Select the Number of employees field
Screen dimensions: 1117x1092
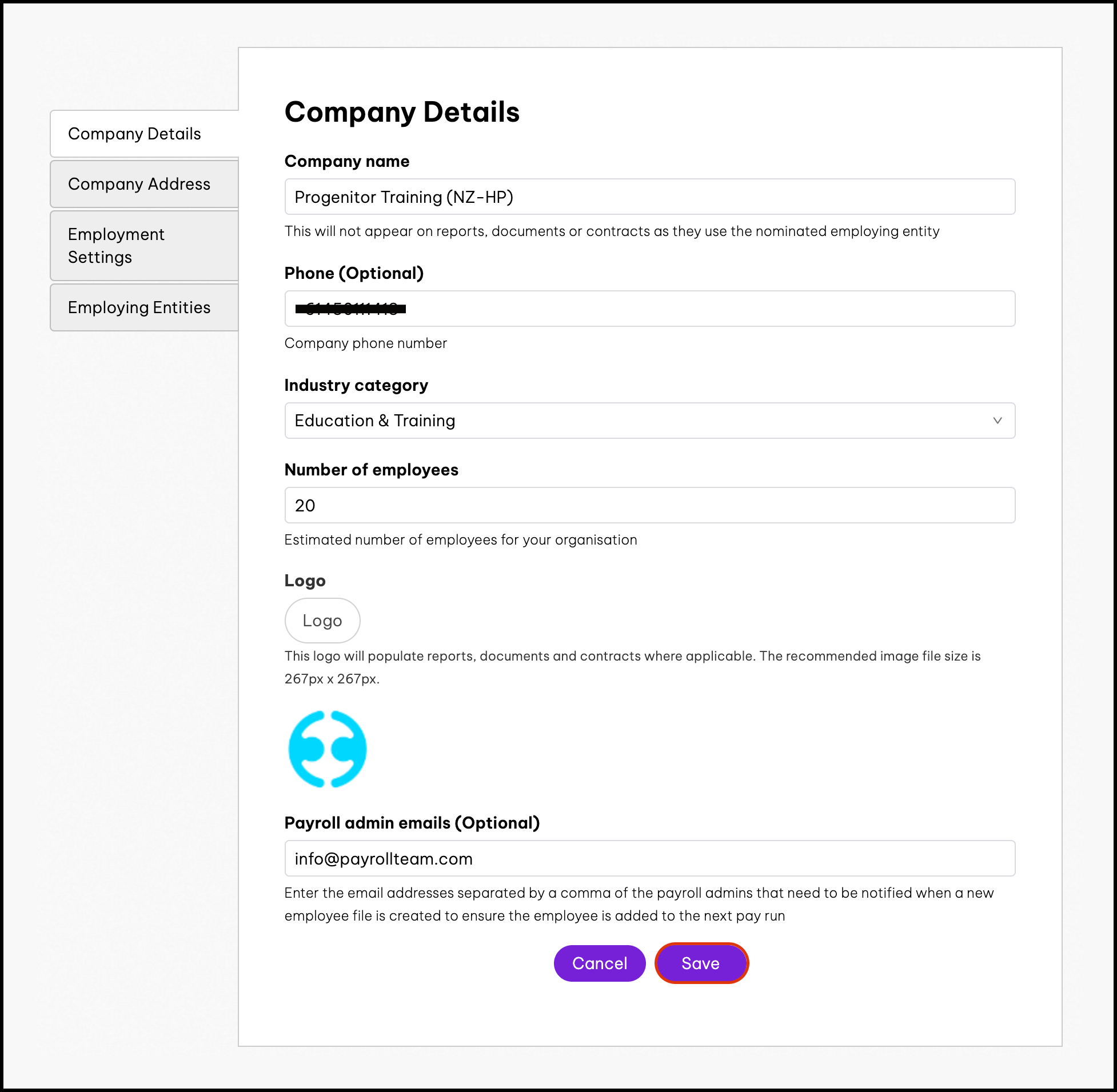coord(649,505)
